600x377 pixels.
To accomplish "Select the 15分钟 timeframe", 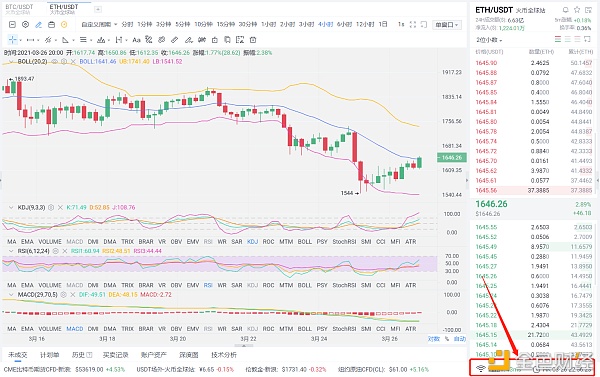I will [226, 24].
